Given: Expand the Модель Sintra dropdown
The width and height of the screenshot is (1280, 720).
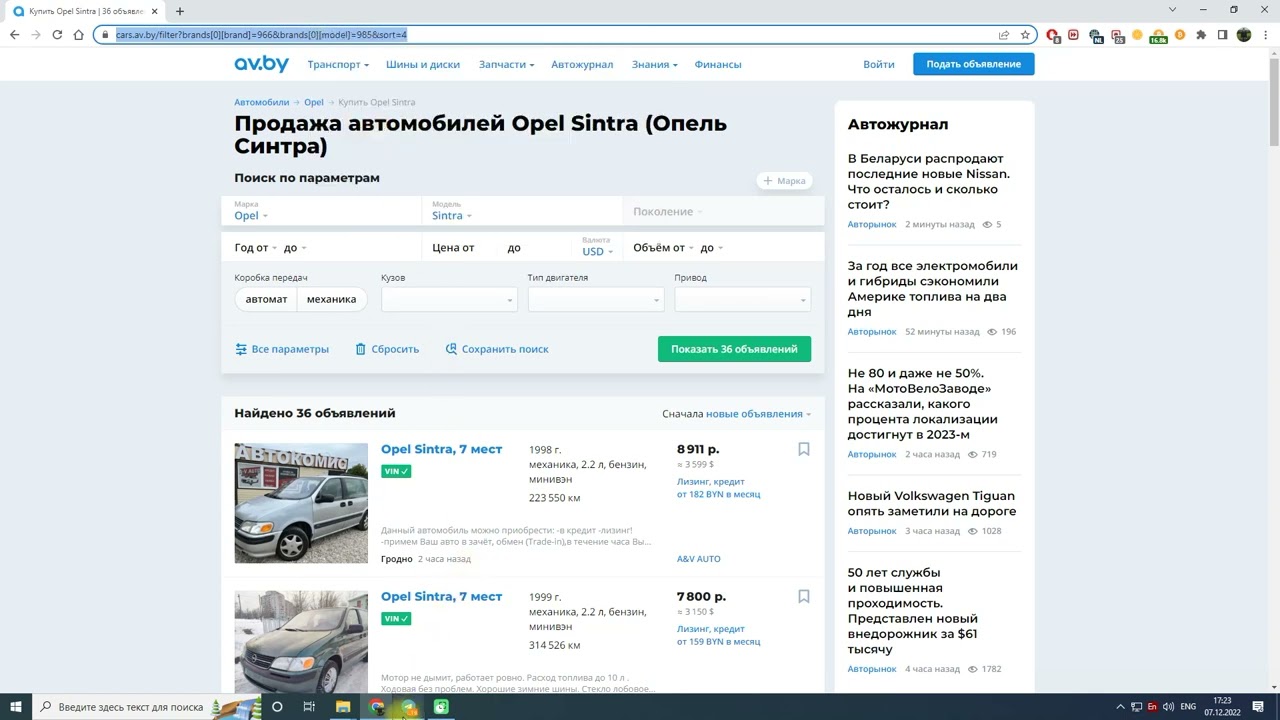Looking at the screenshot, I should click(521, 211).
